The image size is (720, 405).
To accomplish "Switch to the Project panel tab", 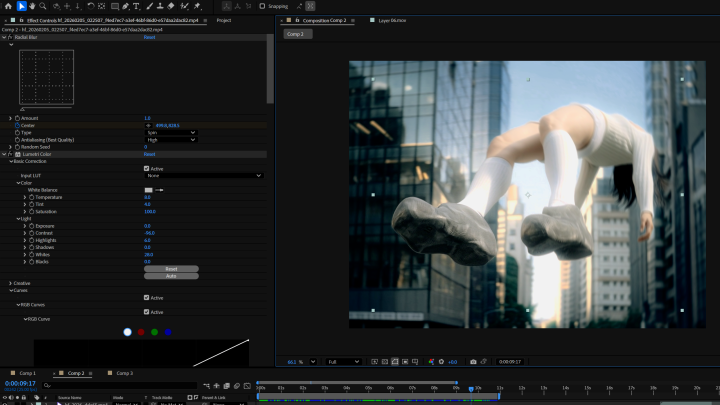I will (x=224, y=20).
